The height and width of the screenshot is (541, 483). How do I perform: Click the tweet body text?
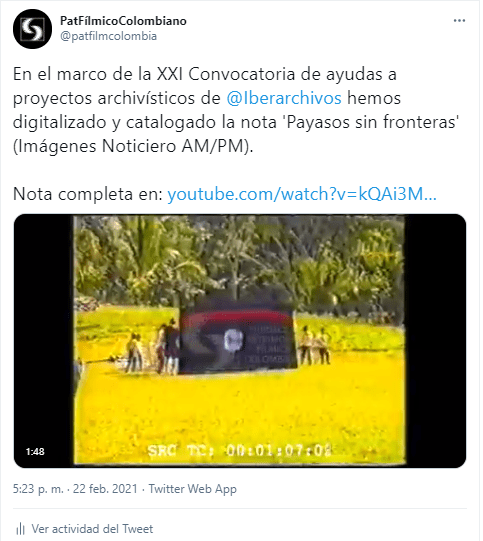(236, 110)
